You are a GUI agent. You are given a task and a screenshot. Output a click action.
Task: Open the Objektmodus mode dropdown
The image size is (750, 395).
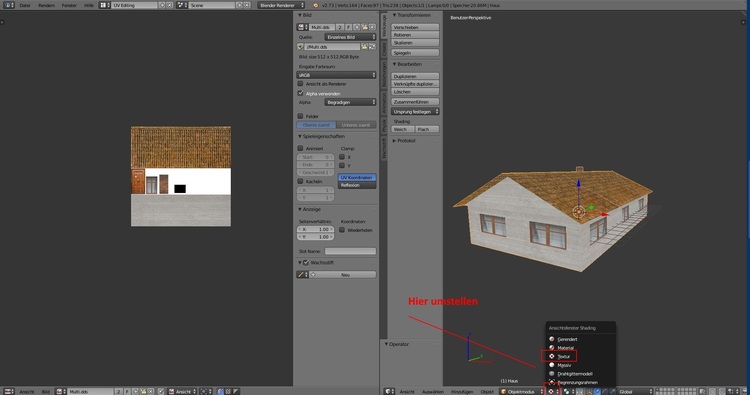click(x=521, y=392)
